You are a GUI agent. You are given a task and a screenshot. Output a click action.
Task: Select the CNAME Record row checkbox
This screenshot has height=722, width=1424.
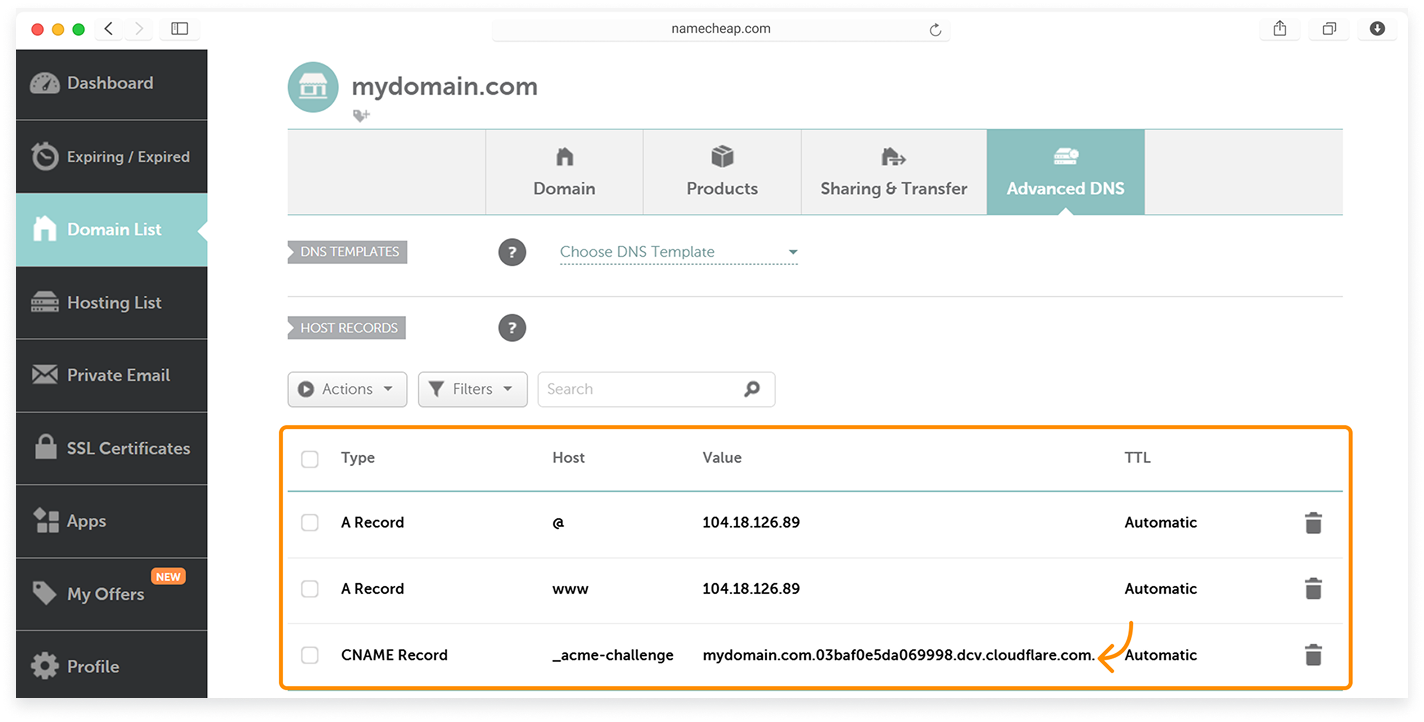point(310,655)
